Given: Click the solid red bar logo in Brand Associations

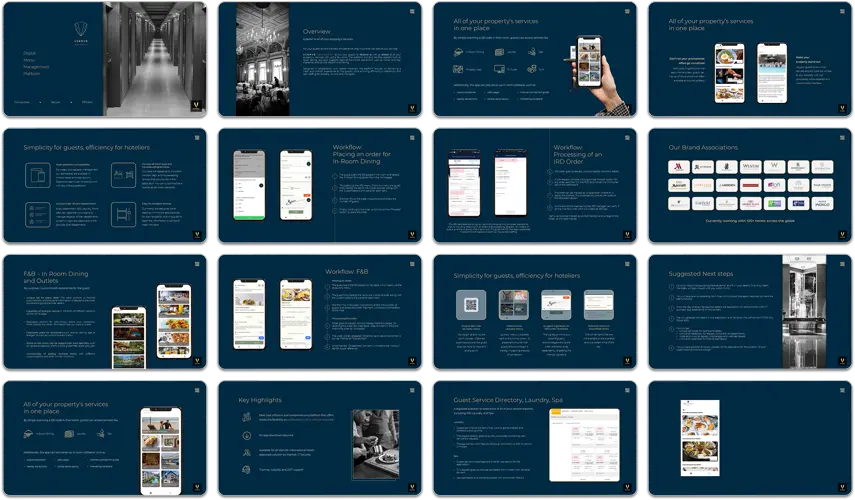Looking at the screenshot, I should coord(750,185).
